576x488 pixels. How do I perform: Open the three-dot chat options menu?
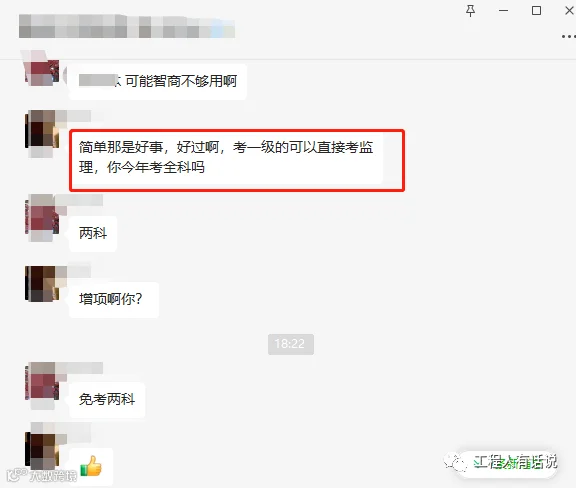[569, 36]
